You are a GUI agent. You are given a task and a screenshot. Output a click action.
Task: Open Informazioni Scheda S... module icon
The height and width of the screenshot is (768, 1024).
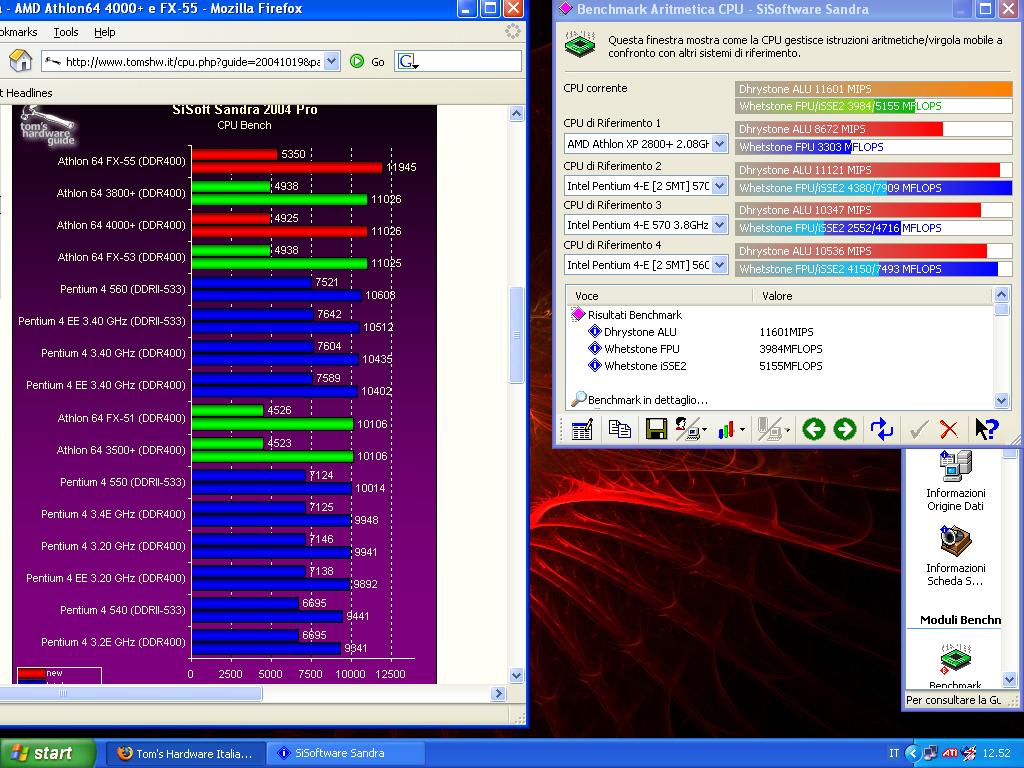[955, 541]
